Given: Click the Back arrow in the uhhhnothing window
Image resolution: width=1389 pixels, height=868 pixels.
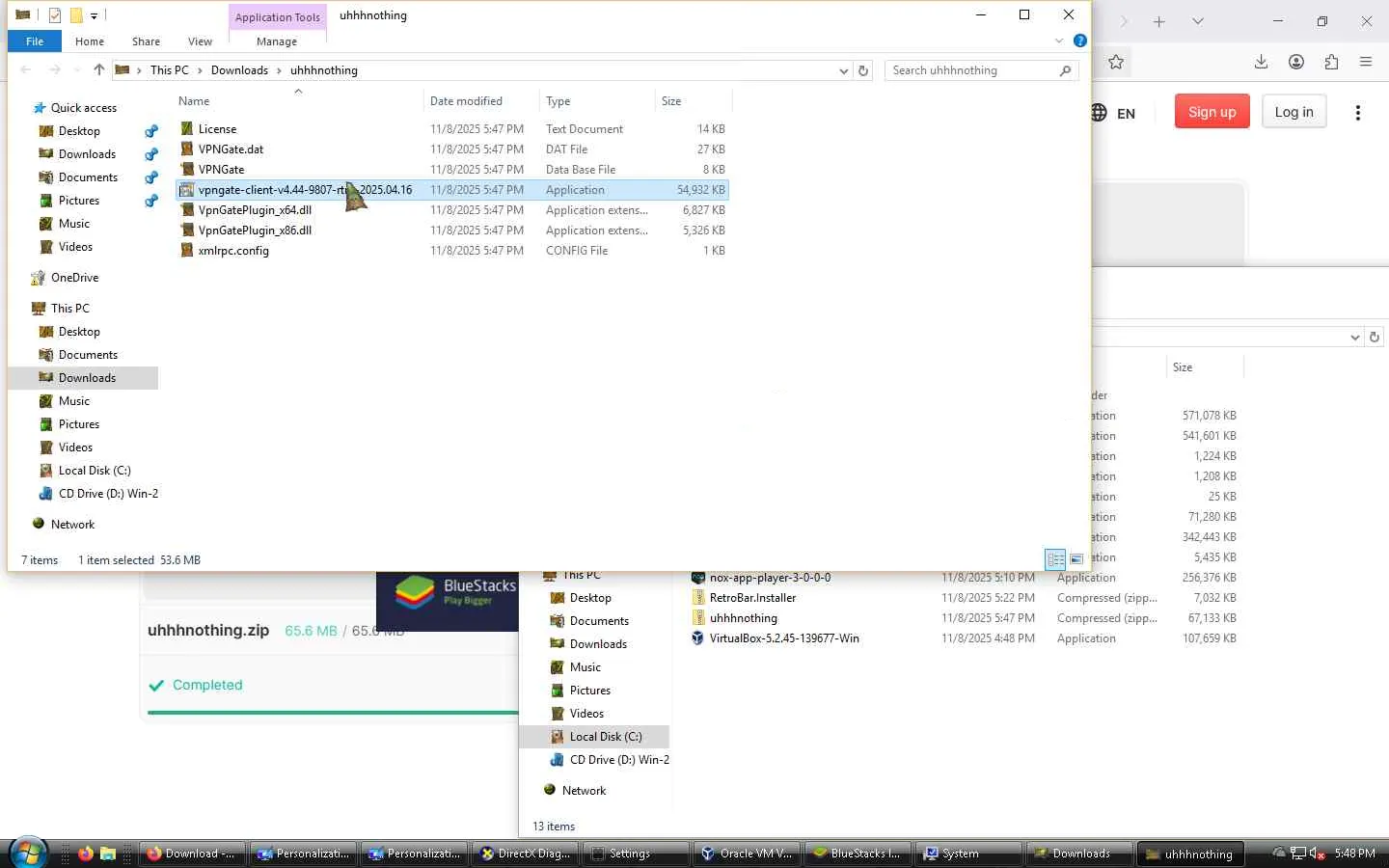Looking at the screenshot, I should tap(26, 69).
